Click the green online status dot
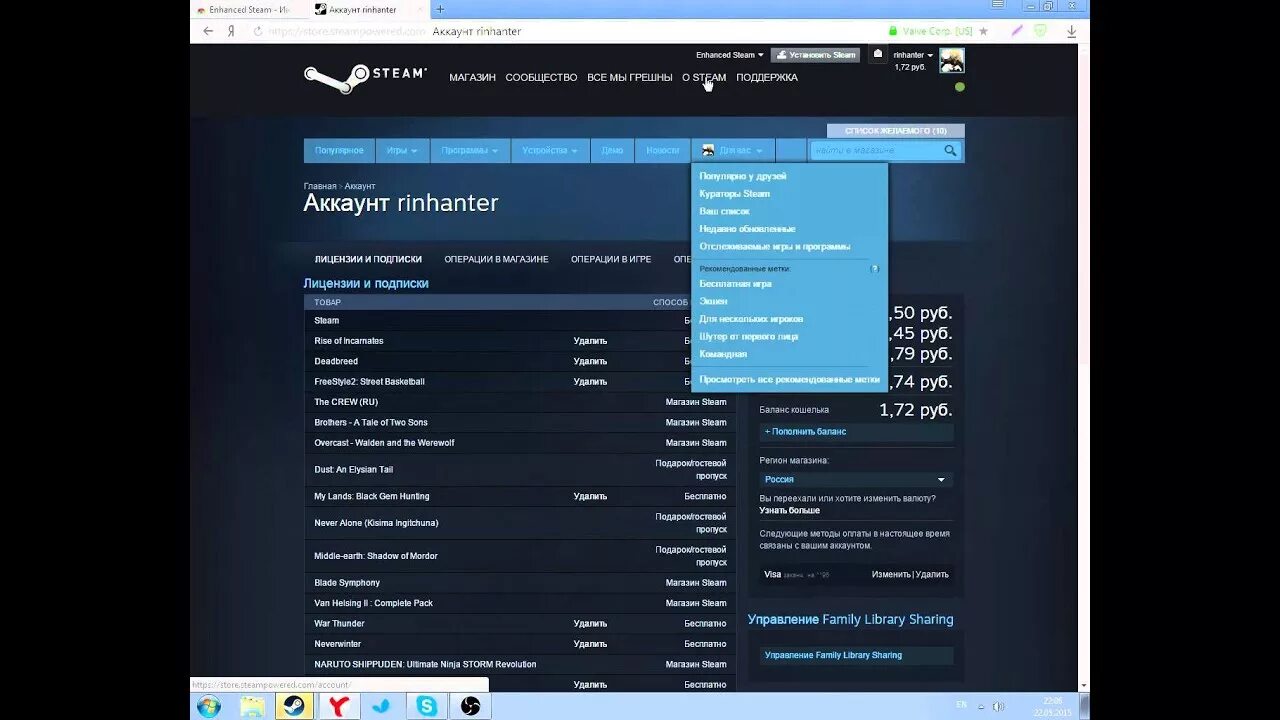The image size is (1280, 720). pos(960,87)
